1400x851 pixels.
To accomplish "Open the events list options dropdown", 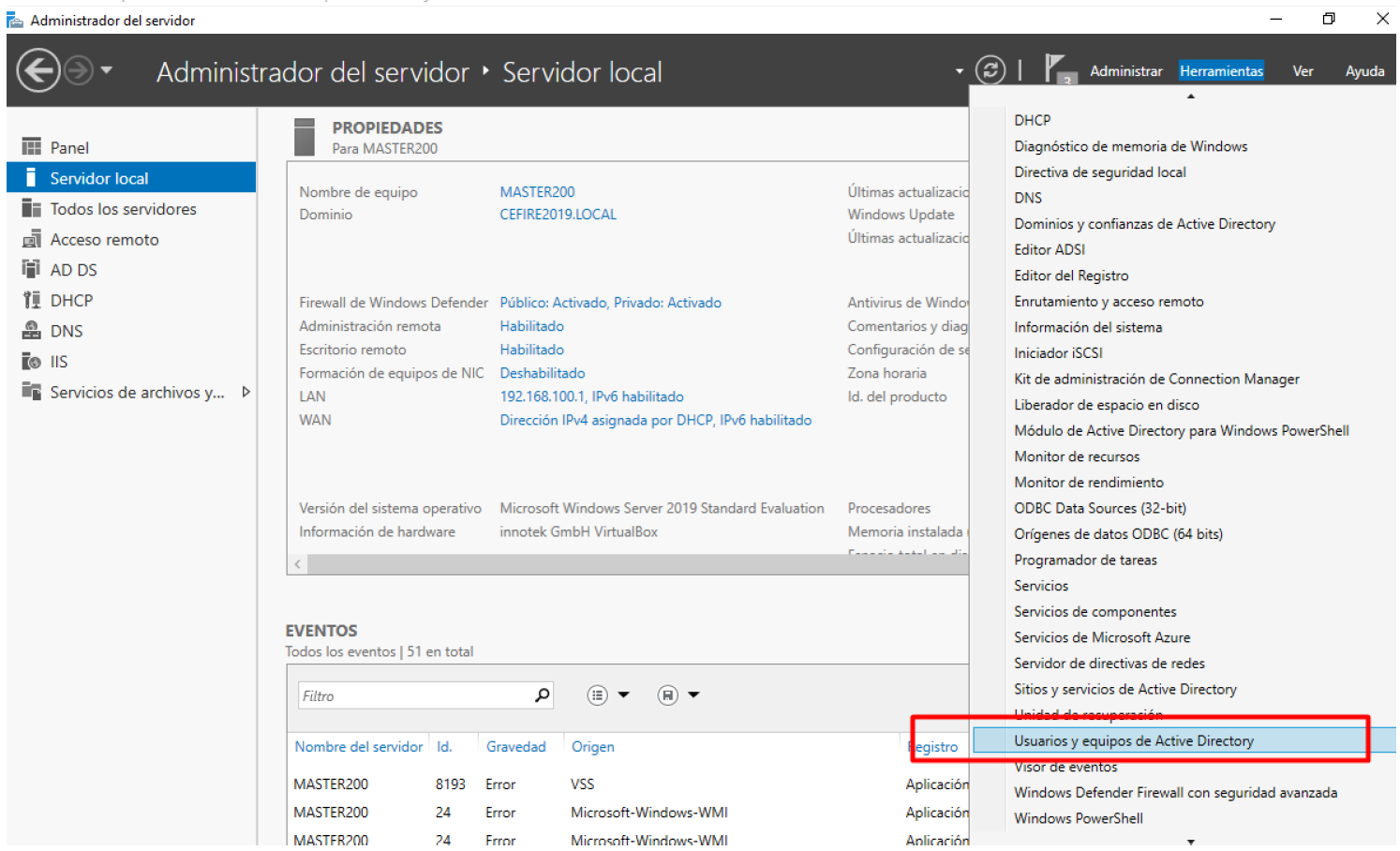I will (x=608, y=695).
